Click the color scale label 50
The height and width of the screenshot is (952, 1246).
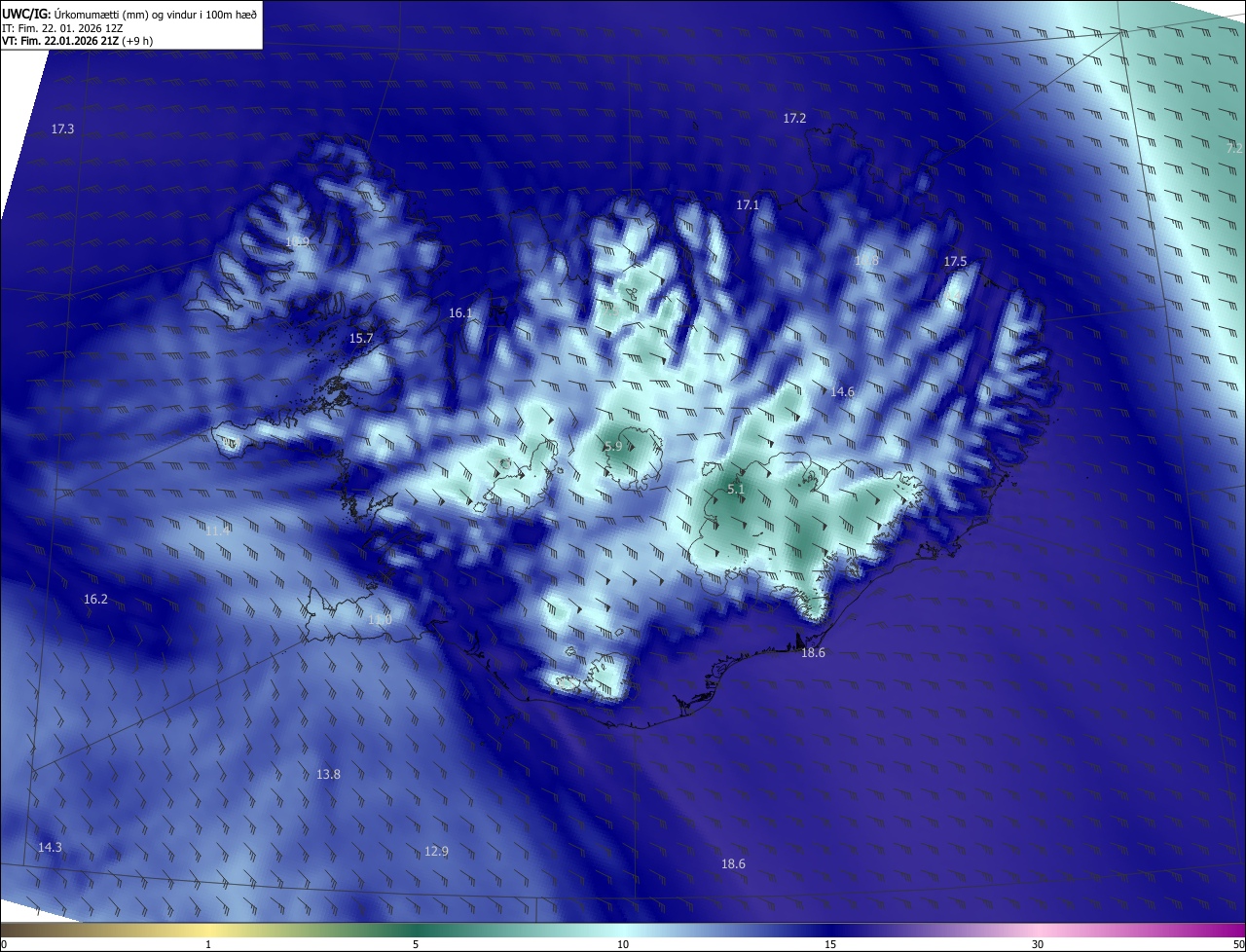coord(1238,944)
